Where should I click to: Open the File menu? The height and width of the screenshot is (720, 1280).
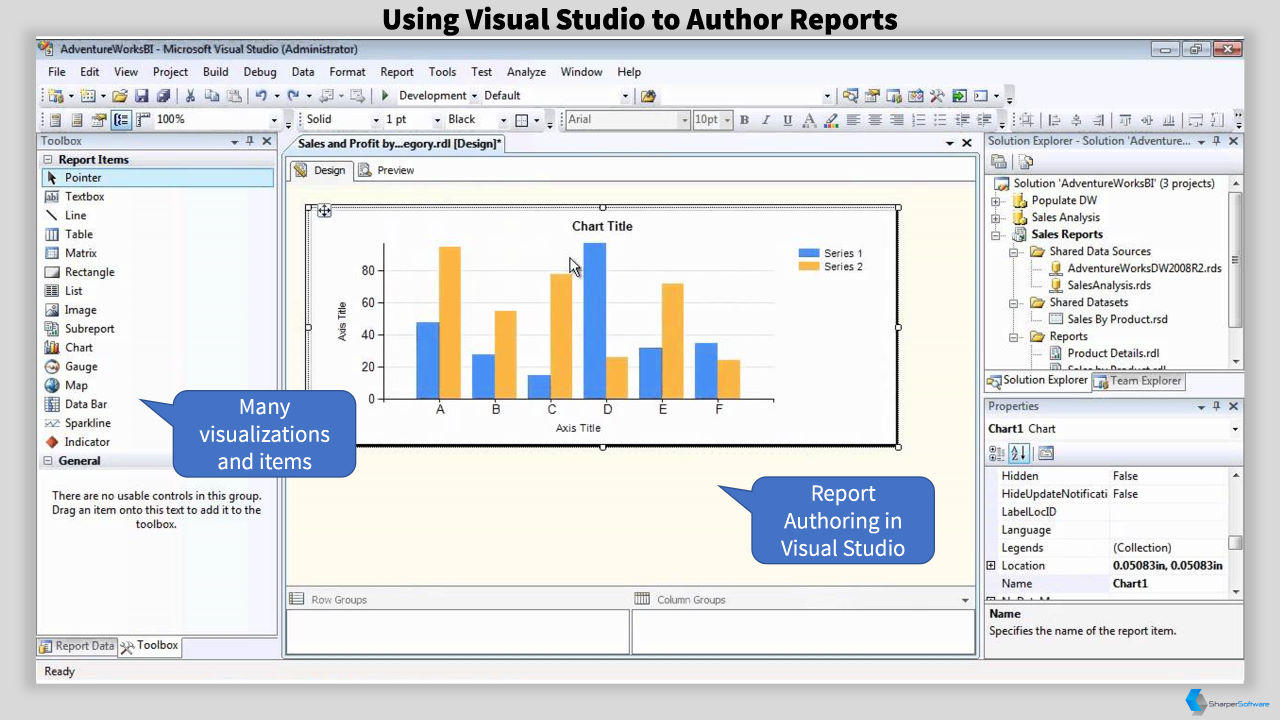[x=57, y=72]
